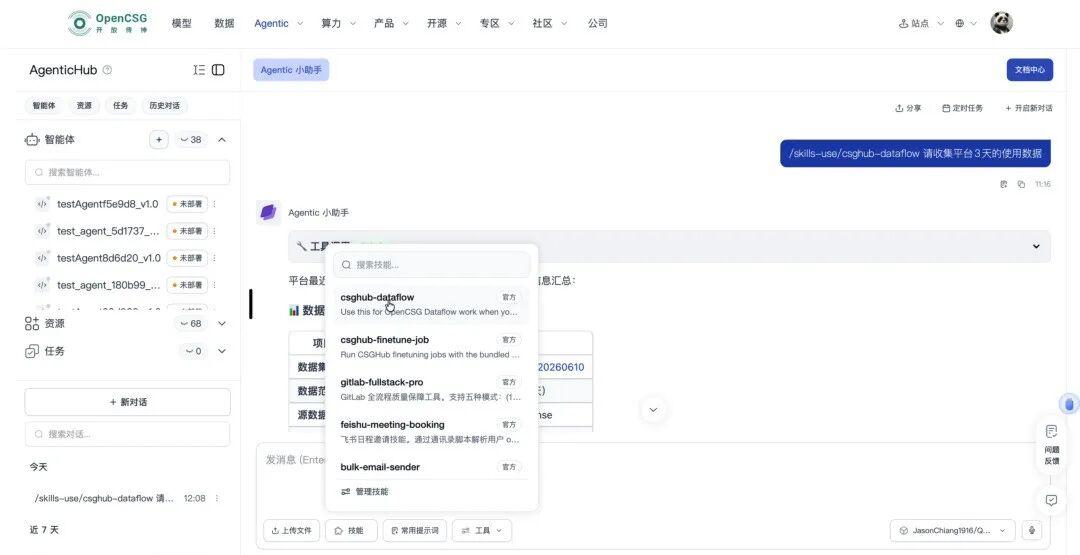Viewport: 1080px width, 555px height.
Task: Click scroll-to-bottom round arrow button
Action: pos(653,410)
